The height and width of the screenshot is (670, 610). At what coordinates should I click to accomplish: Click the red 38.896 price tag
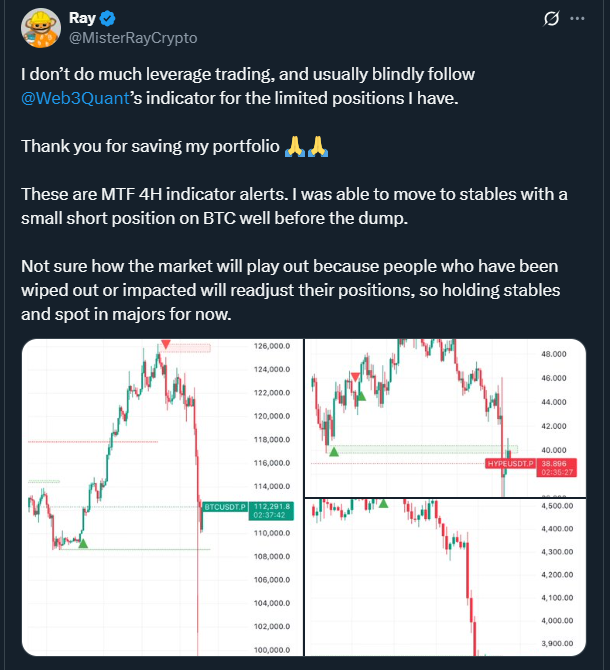(x=554, y=465)
